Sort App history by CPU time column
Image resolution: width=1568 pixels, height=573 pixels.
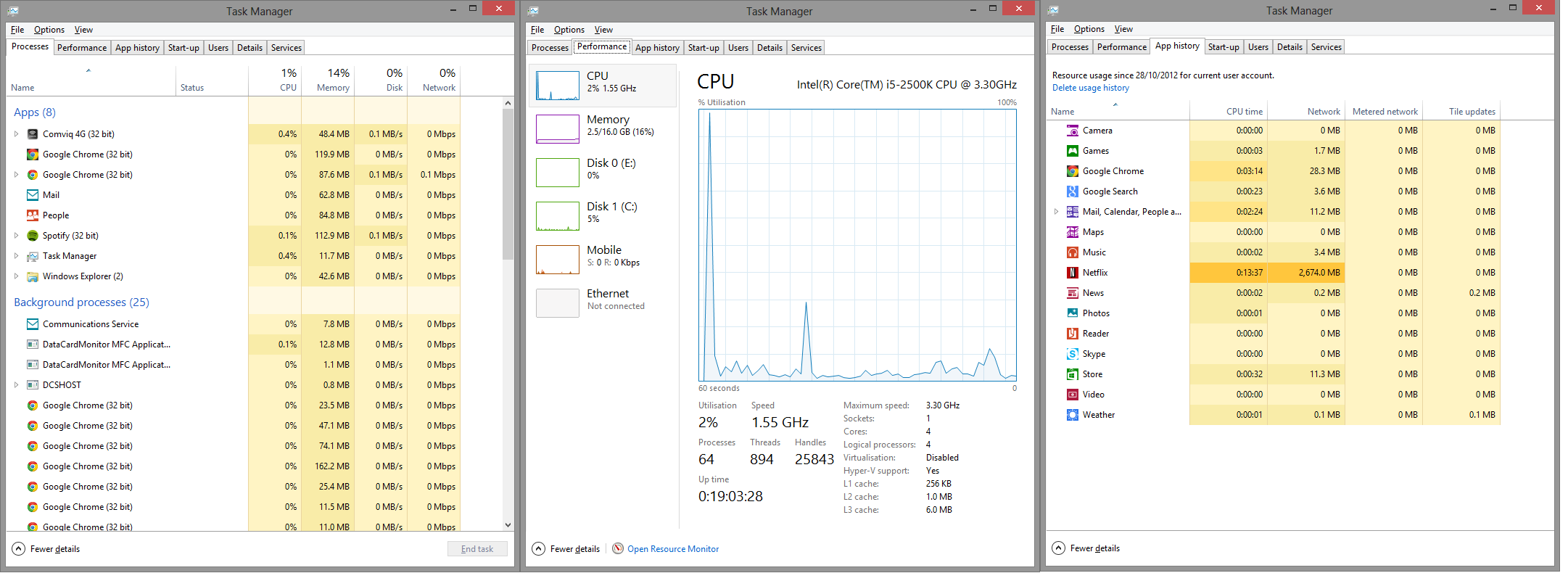point(1229,112)
